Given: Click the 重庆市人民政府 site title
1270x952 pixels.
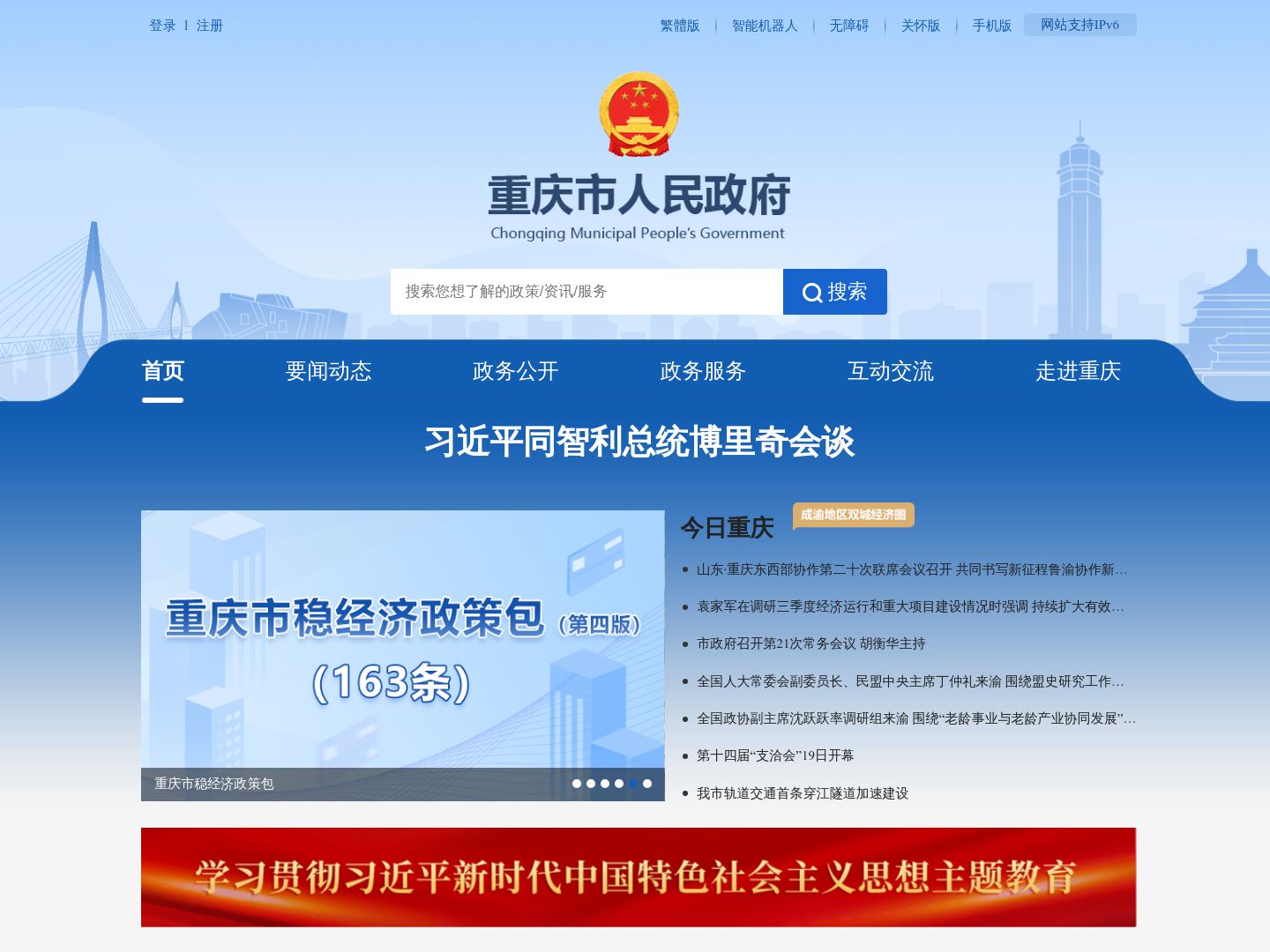Looking at the screenshot, I should pyautogui.click(x=639, y=196).
